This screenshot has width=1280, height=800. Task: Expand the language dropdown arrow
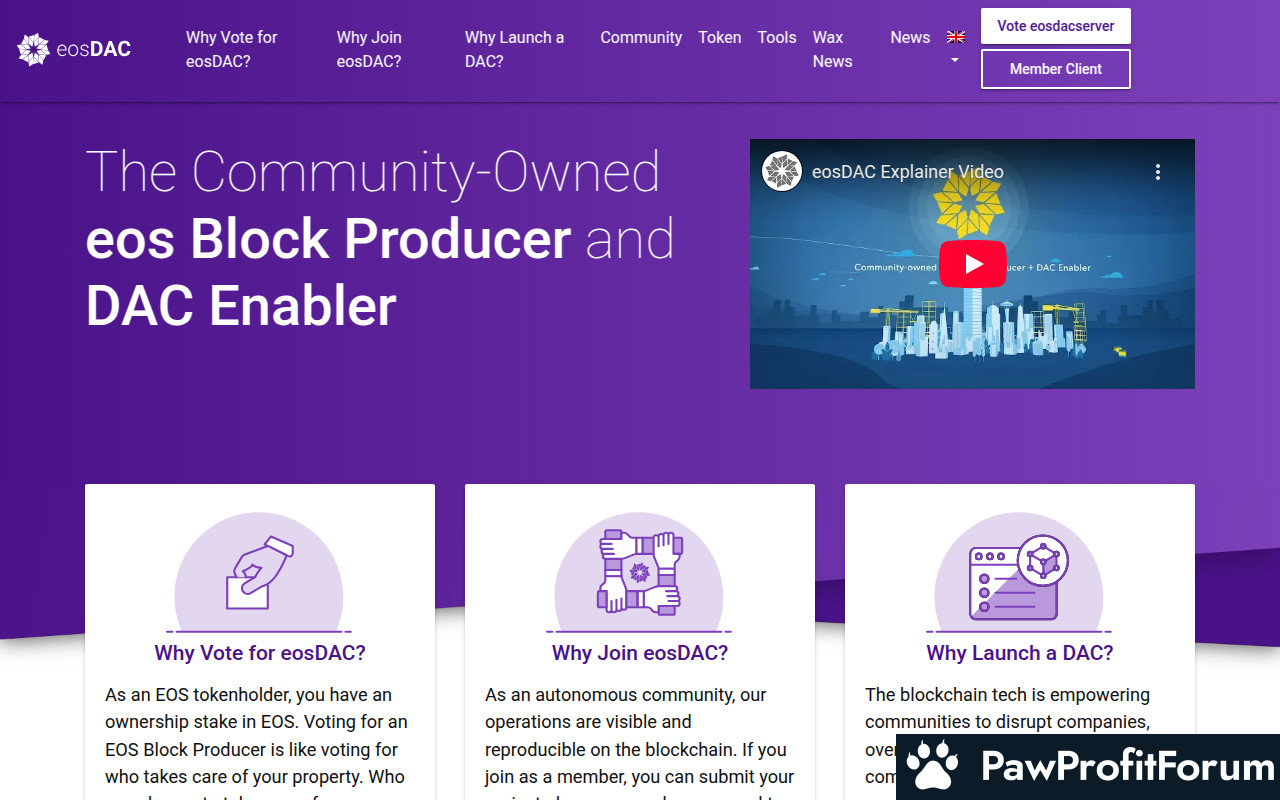tap(955, 61)
